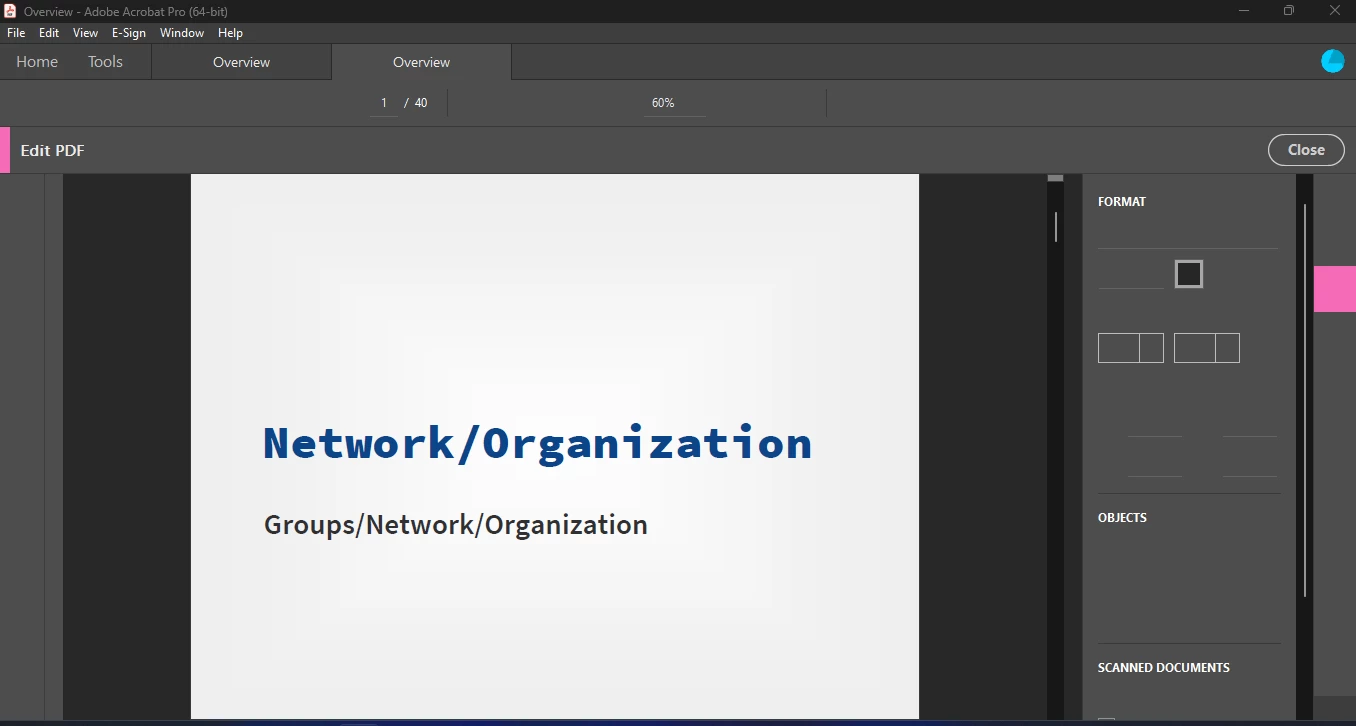
Task: Switch to the inactive Overview document tab
Action: tap(241, 62)
